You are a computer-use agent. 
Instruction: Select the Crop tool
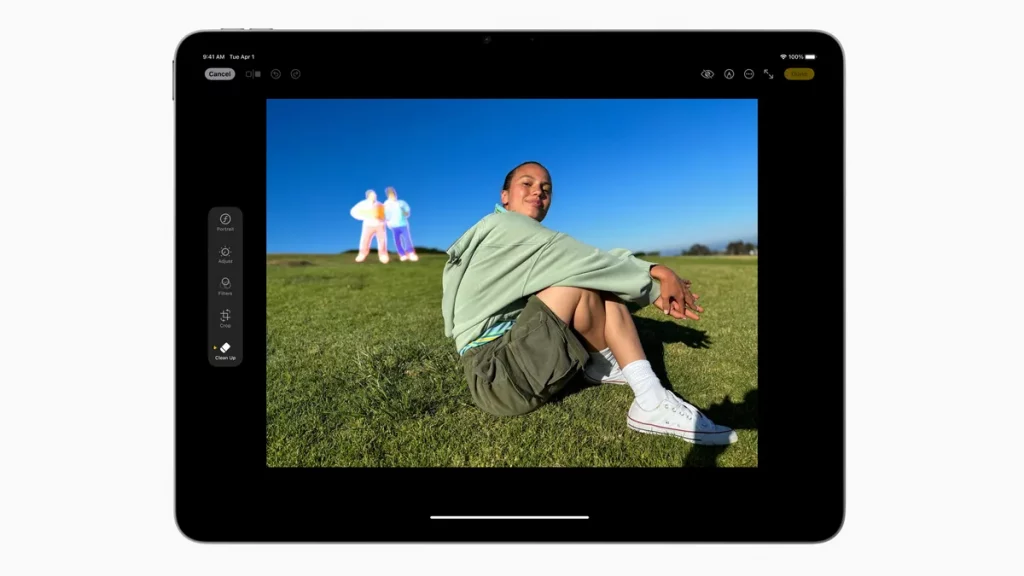[x=225, y=320]
